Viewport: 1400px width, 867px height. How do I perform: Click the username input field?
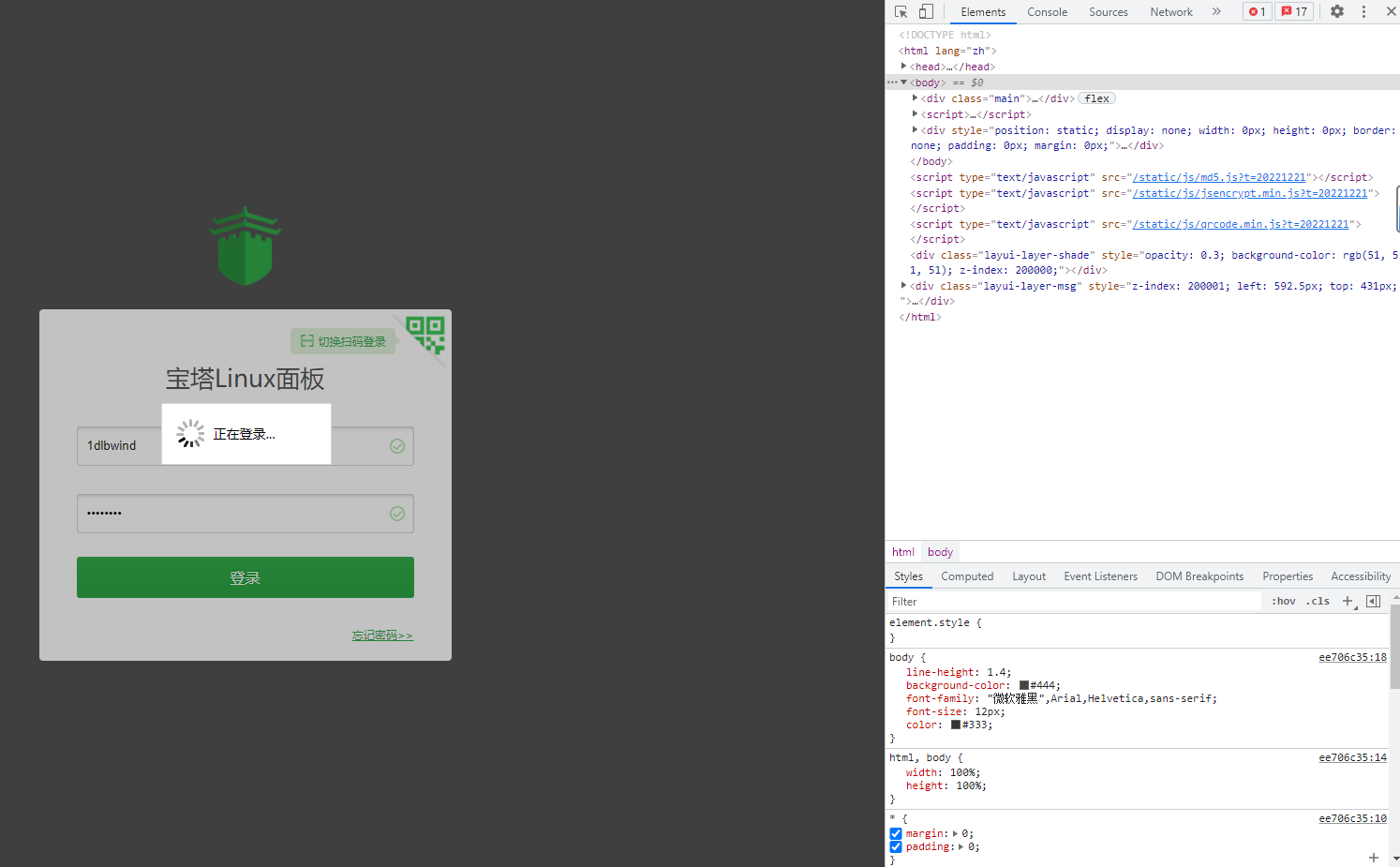[246, 446]
